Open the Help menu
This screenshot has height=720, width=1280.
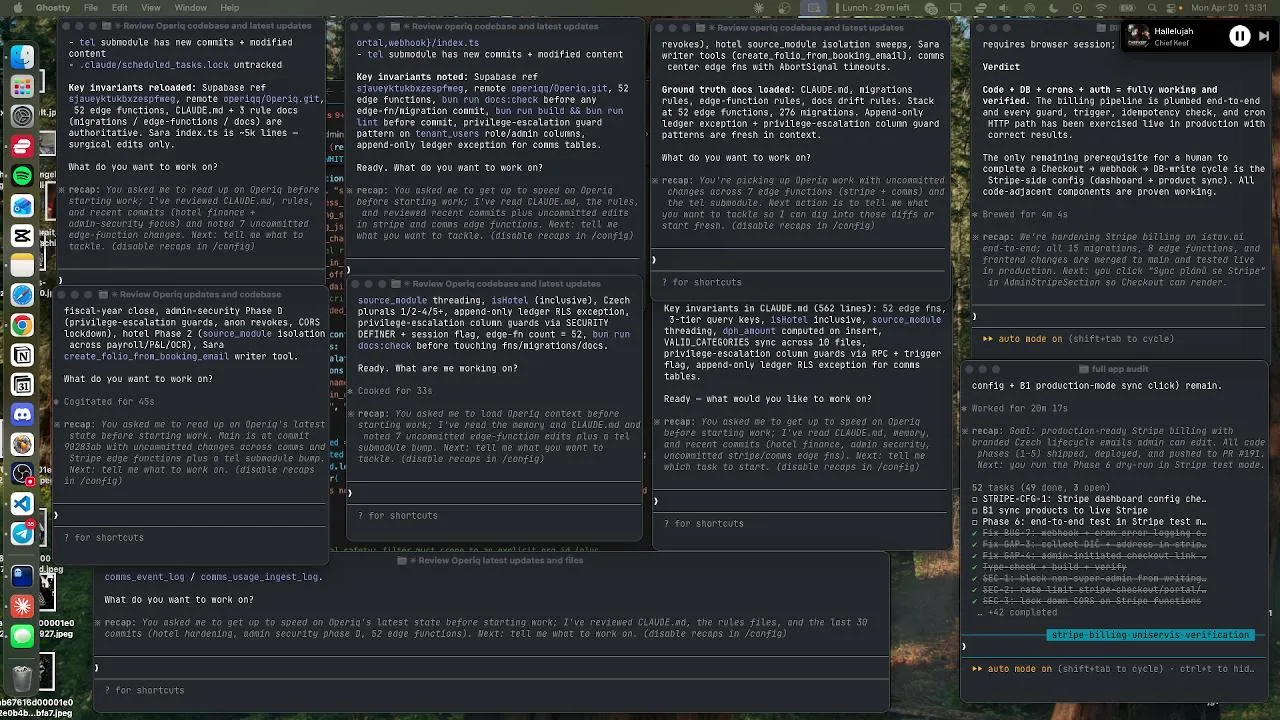(x=230, y=7)
